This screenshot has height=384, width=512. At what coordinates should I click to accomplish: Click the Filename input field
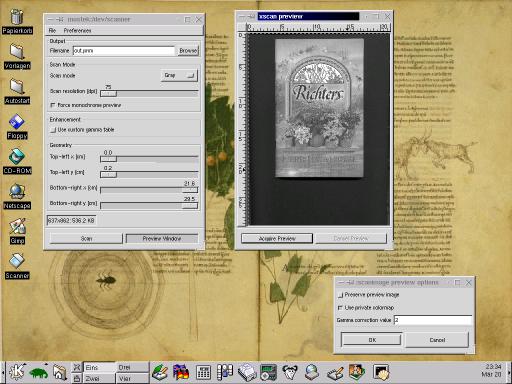tap(124, 51)
